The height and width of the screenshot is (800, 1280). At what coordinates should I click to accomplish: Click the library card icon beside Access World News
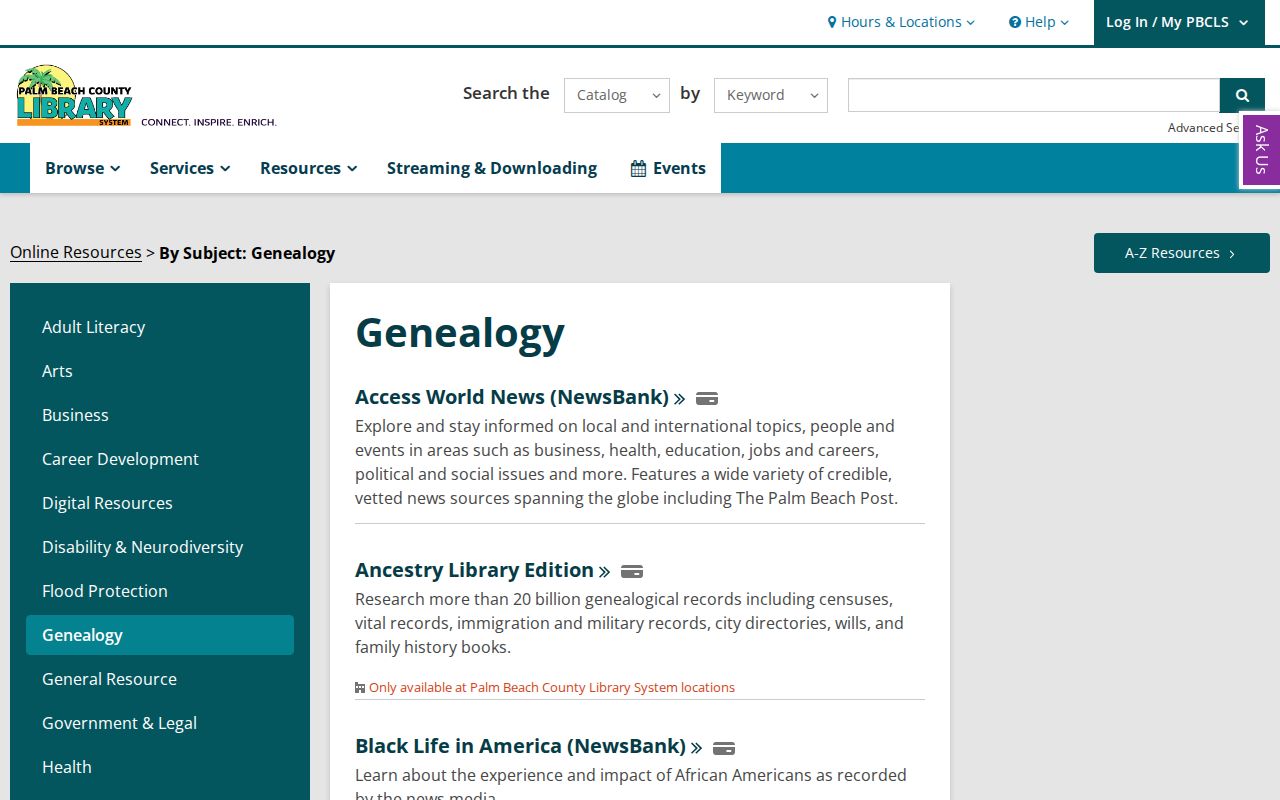click(707, 399)
